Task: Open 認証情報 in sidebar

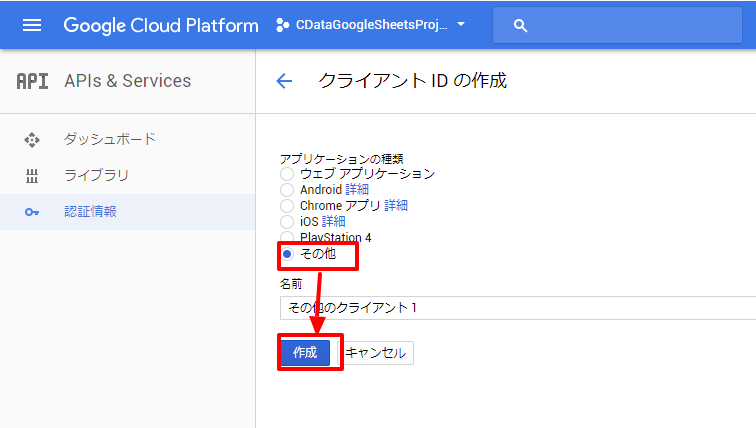Action: (x=91, y=212)
